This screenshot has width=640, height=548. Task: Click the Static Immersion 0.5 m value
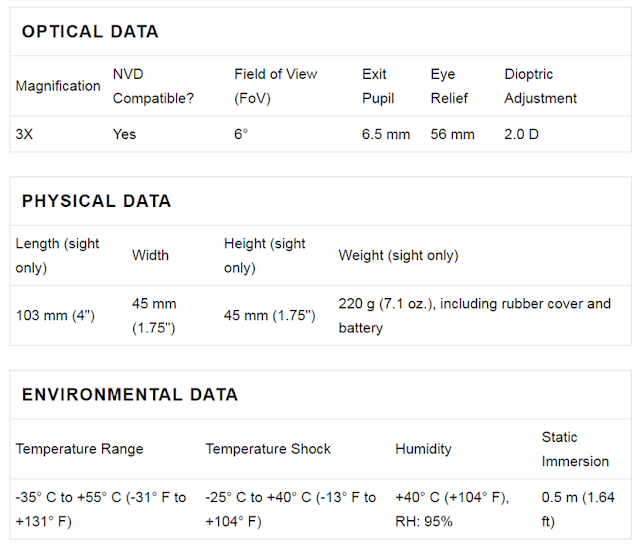(x=578, y=509)
